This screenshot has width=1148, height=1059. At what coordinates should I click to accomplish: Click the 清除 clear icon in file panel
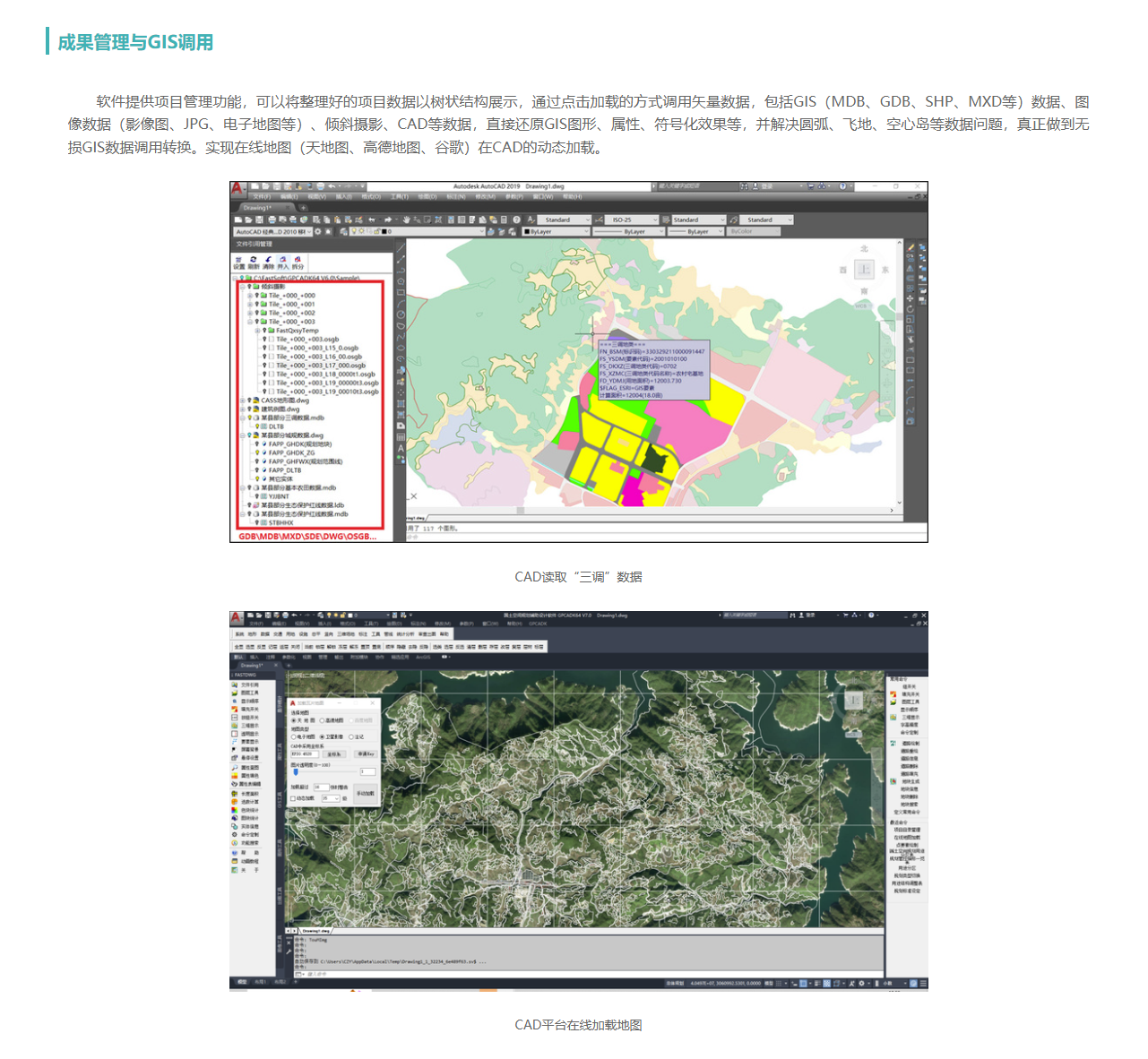(x=268, y=262)
